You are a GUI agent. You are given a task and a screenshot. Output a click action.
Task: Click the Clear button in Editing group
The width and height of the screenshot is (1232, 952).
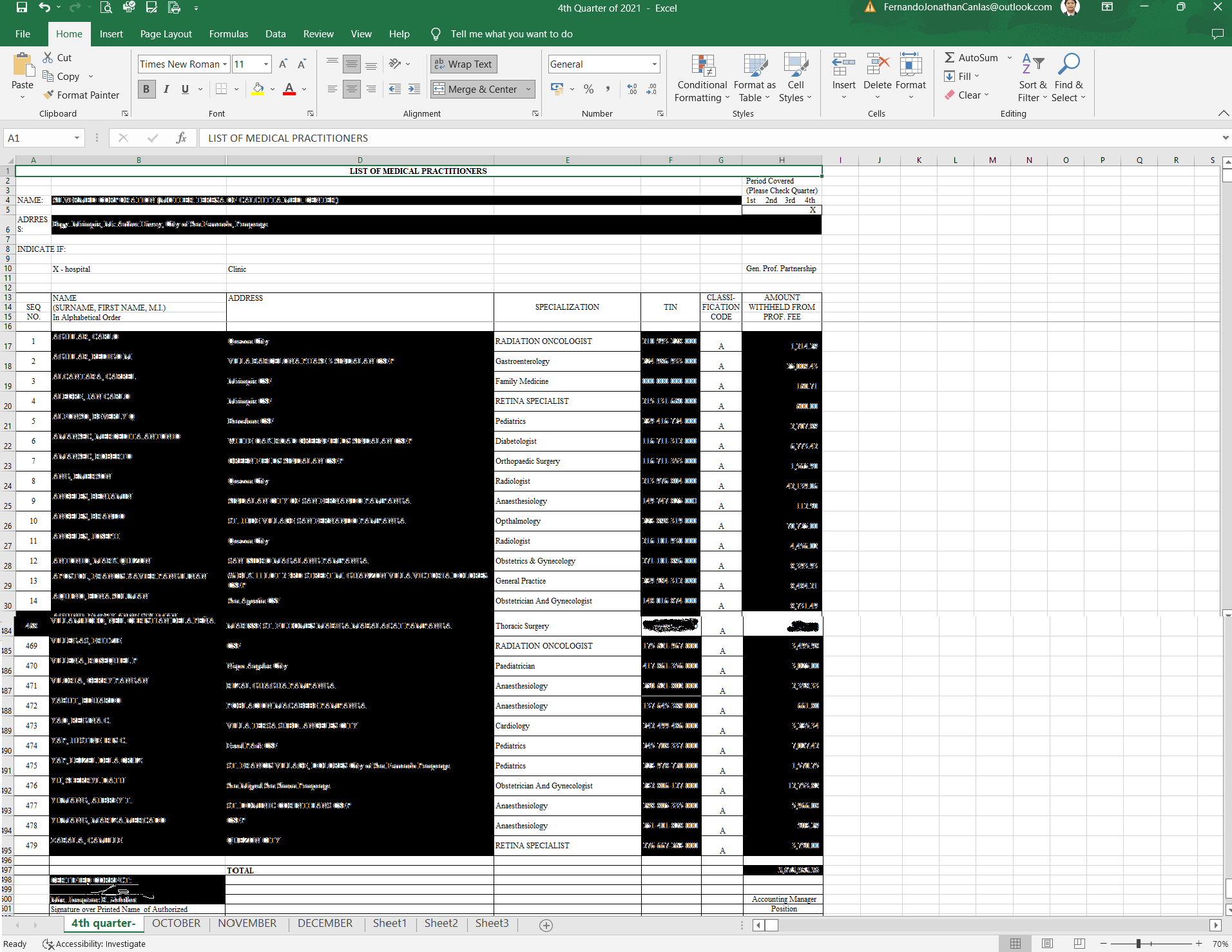coord(967,95)
